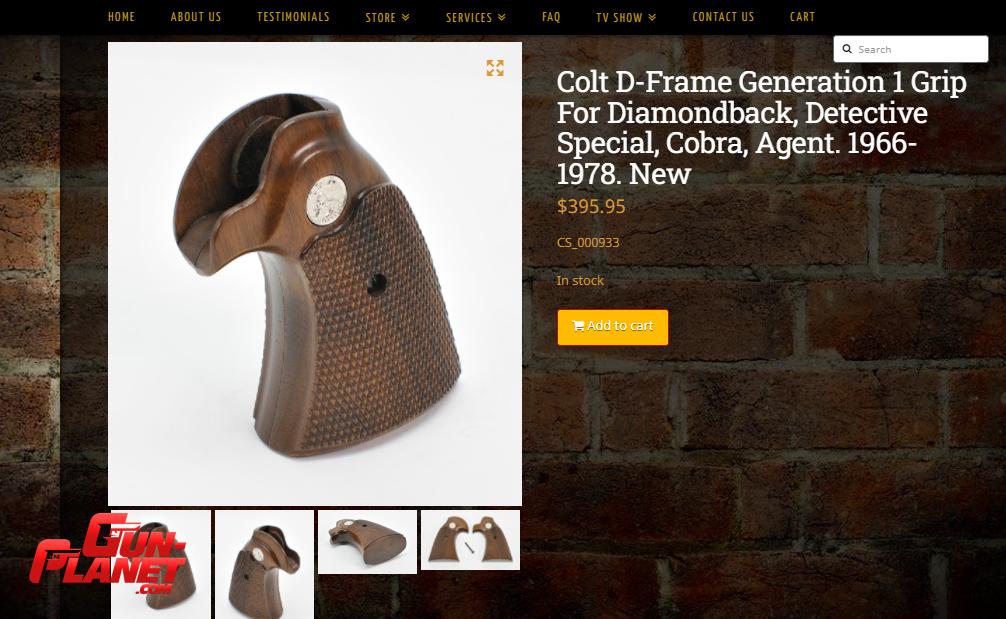Click the search magnifier icon
Screen dimensions: 1006x619
tap(847, 49)
